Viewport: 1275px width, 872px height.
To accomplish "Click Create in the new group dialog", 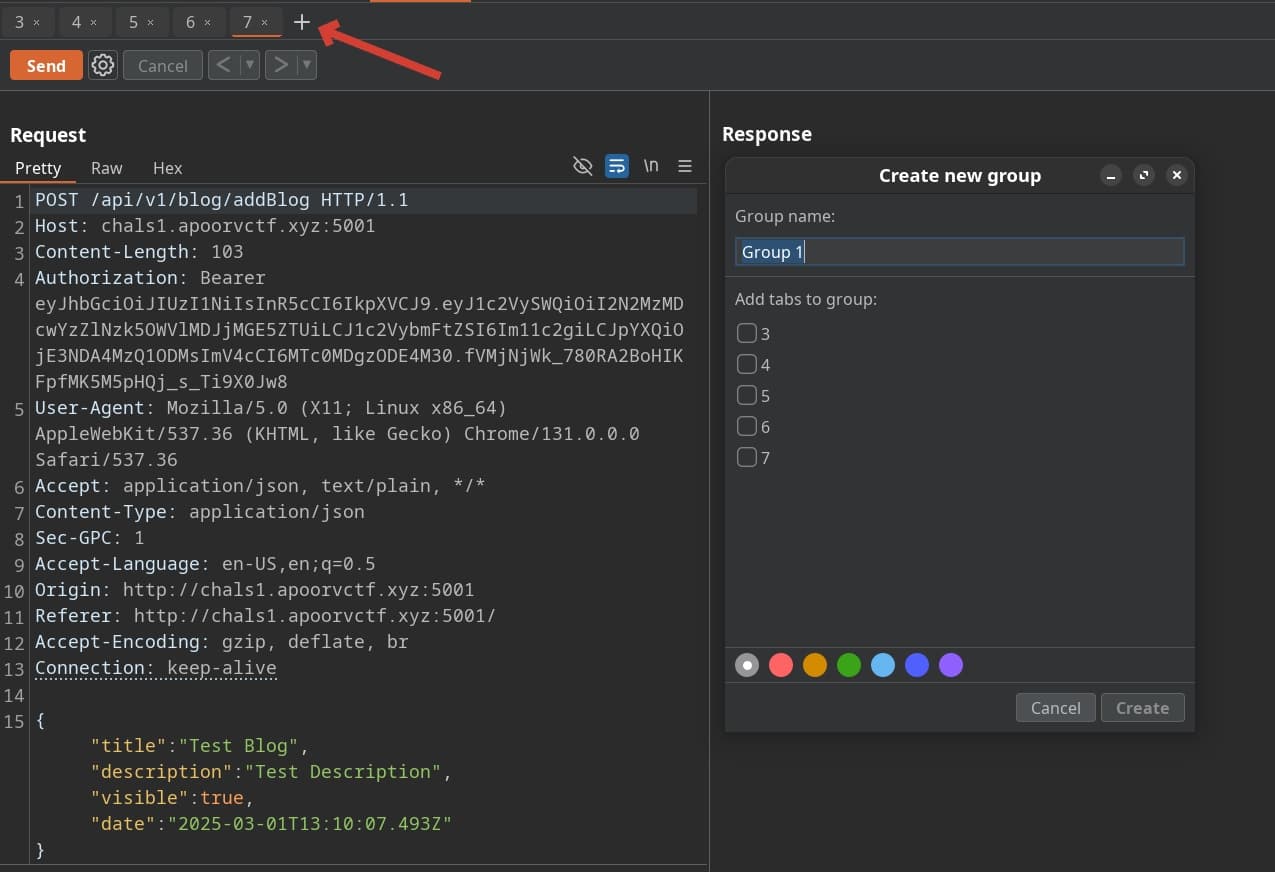I will [1142, 708].
